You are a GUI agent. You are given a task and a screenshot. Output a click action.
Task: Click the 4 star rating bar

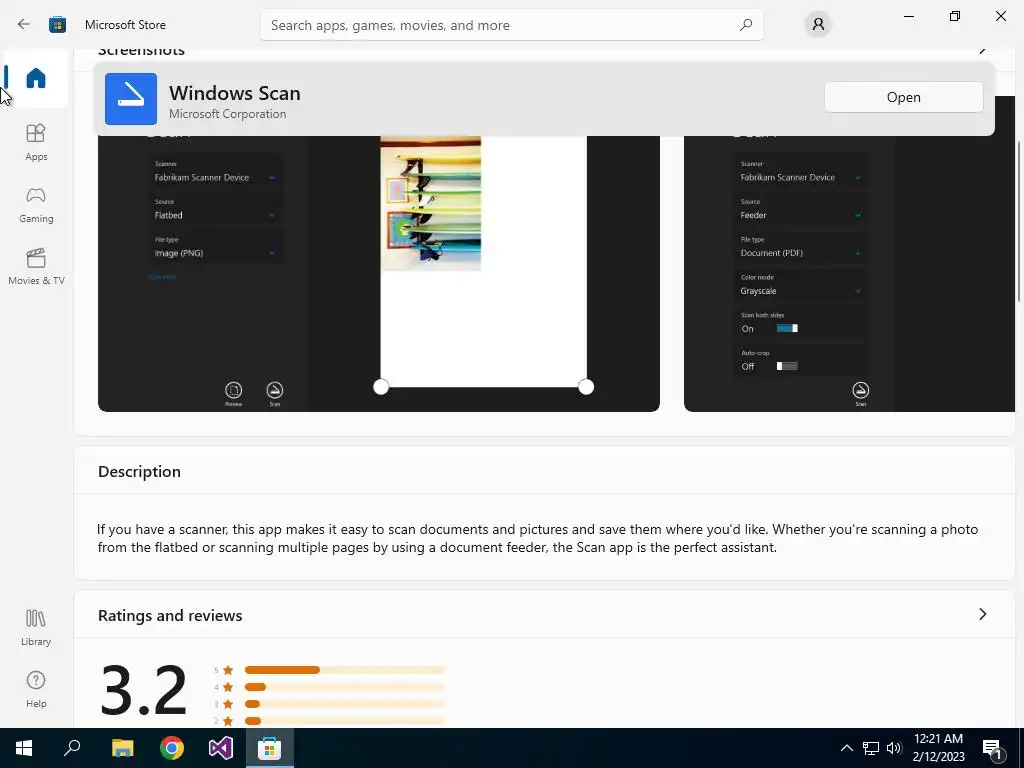344,687
